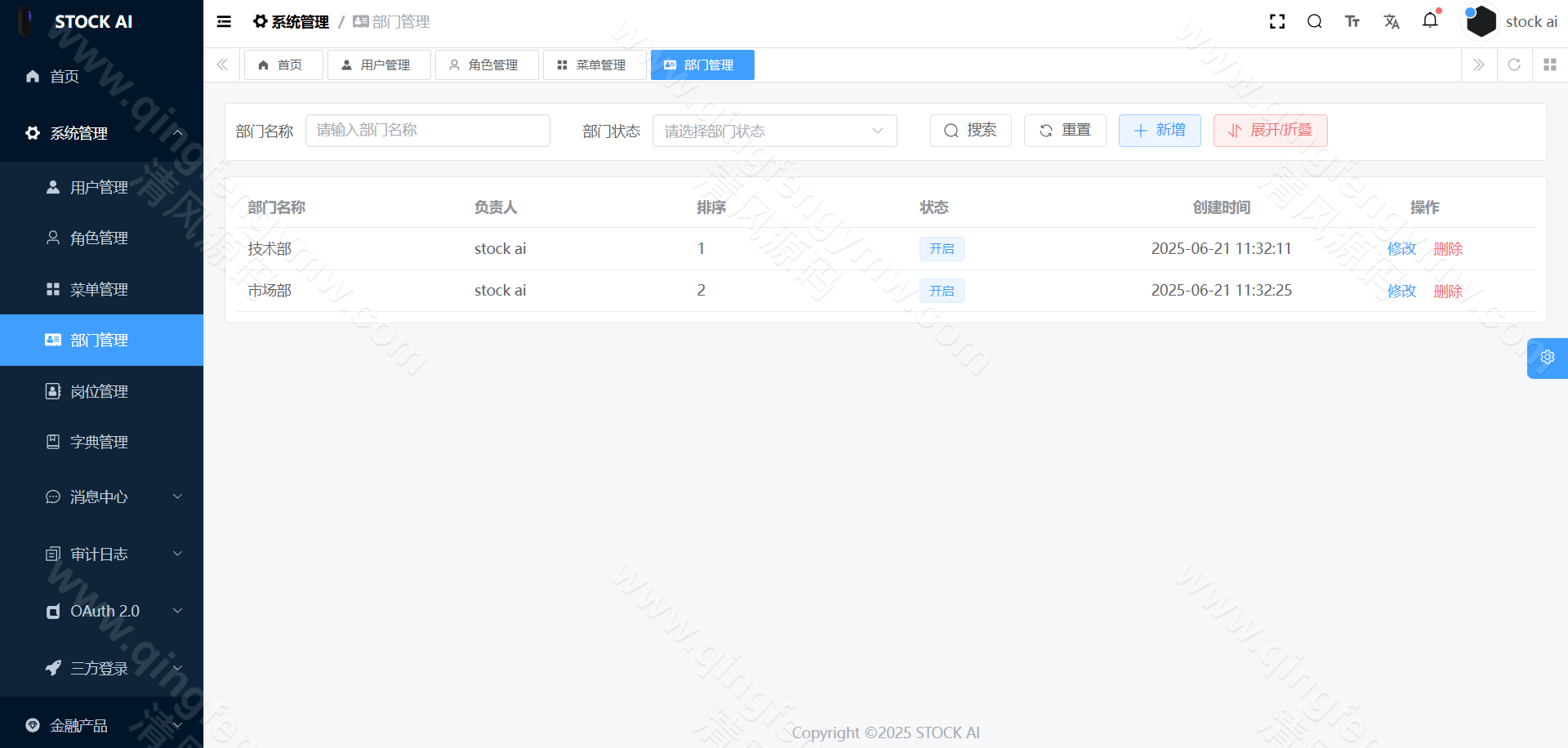Toggle 市场部 status switch 开启

[x=942, y=291]
